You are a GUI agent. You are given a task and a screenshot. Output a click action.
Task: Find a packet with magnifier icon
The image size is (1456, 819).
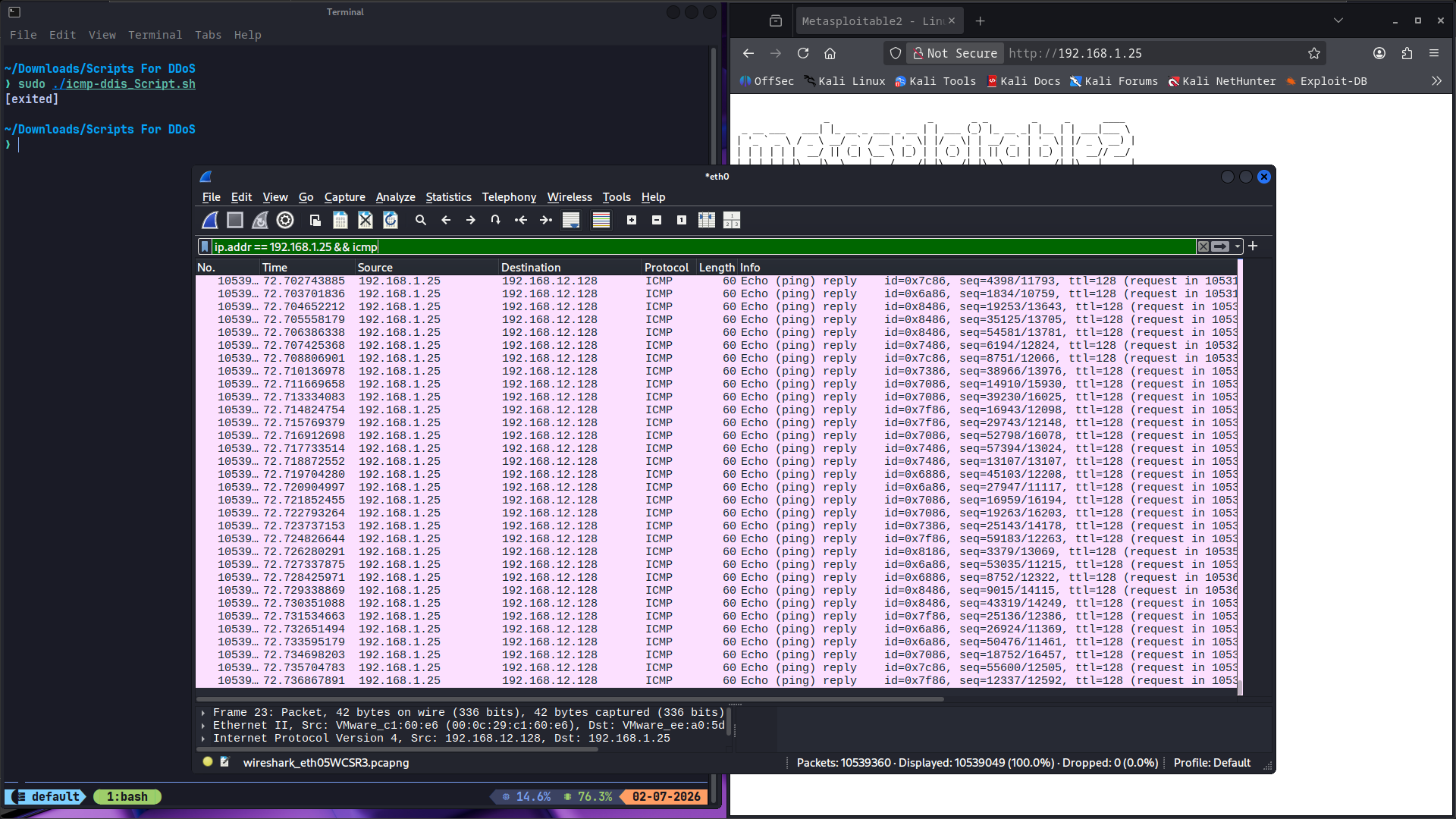point(421,220)
